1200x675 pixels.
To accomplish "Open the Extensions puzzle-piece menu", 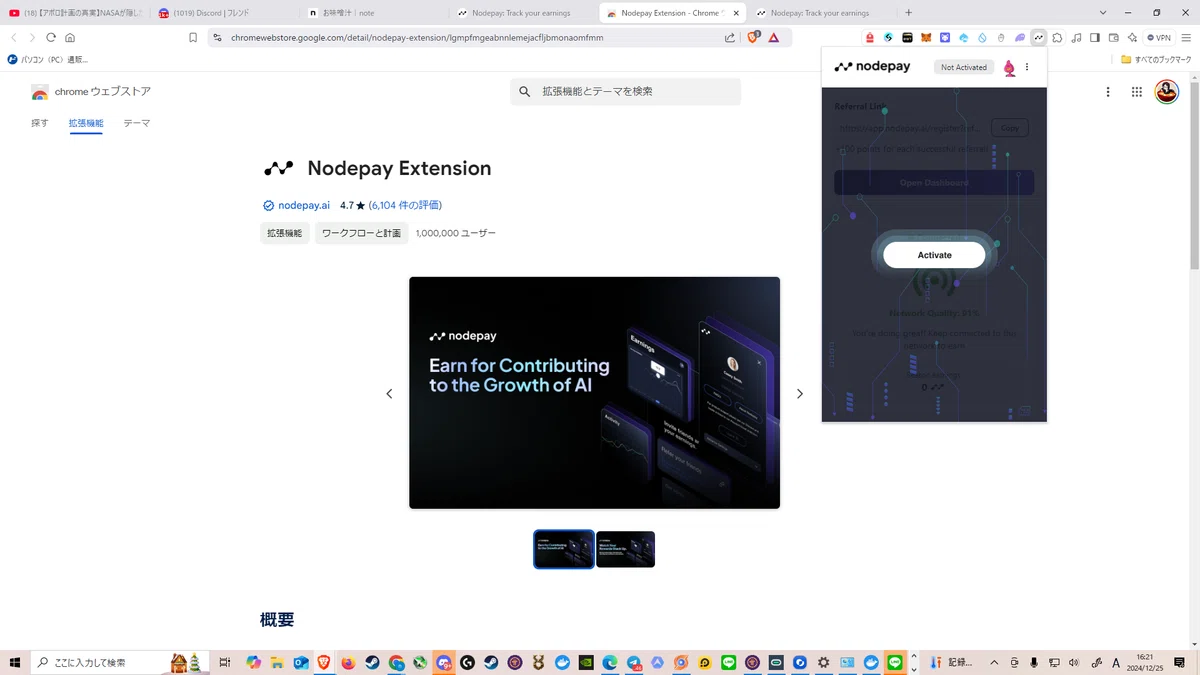I will tap(1057, 38).
